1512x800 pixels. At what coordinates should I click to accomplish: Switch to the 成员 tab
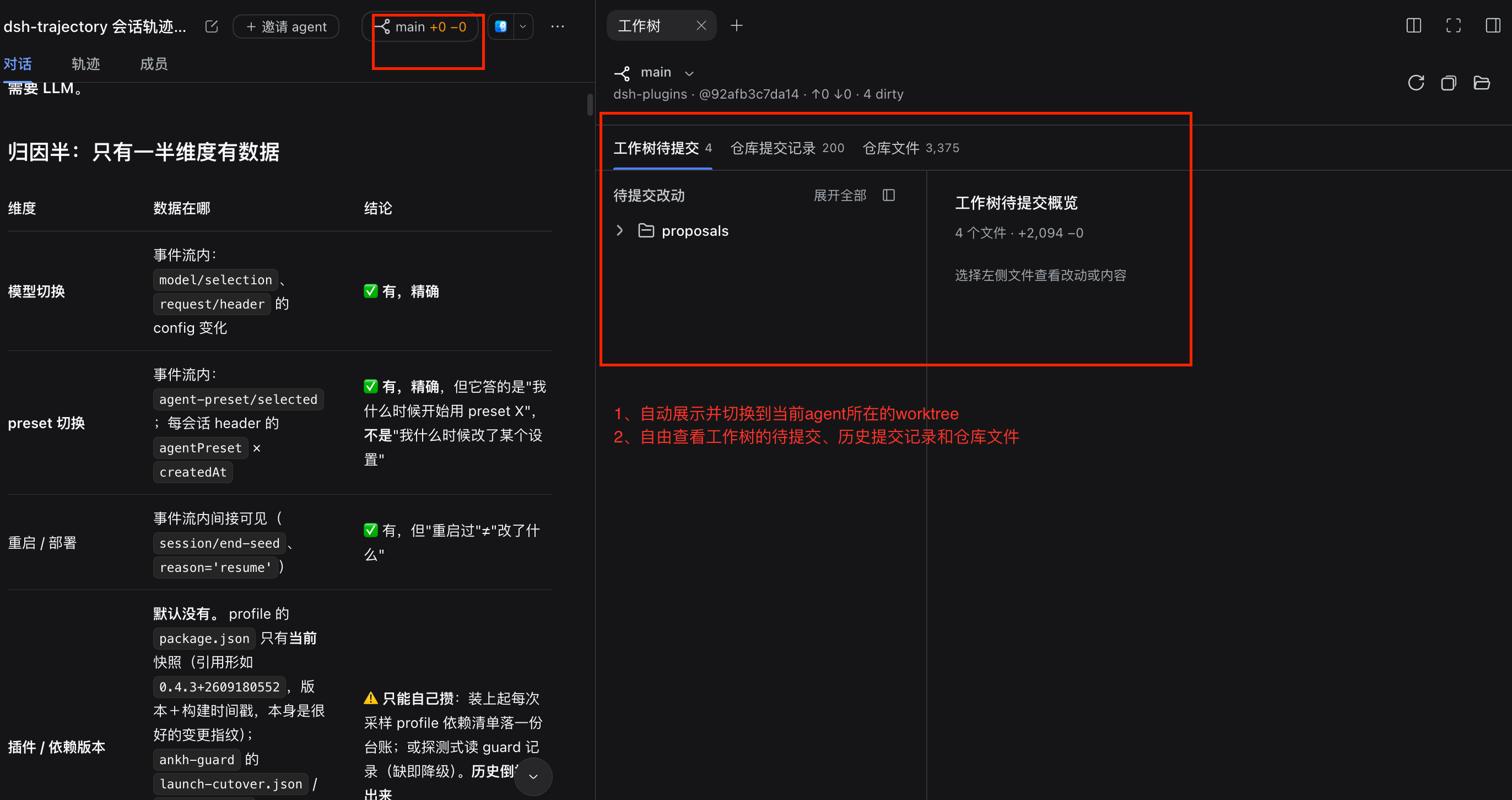(154, 64)
